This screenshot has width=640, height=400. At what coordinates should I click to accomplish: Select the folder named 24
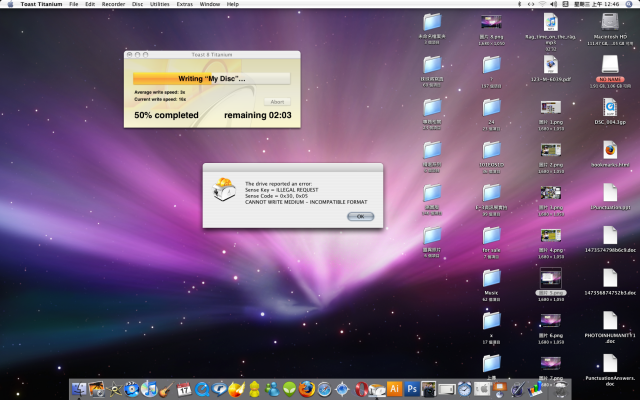coord(491,108)
